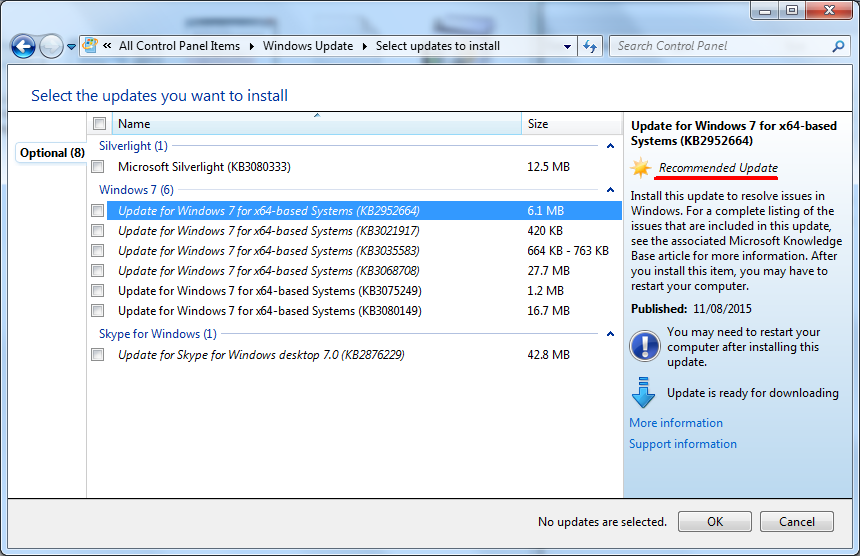Click the Silverlight (1) group label
This screenshot has height=556, width=860.
[x=133, y=146]
